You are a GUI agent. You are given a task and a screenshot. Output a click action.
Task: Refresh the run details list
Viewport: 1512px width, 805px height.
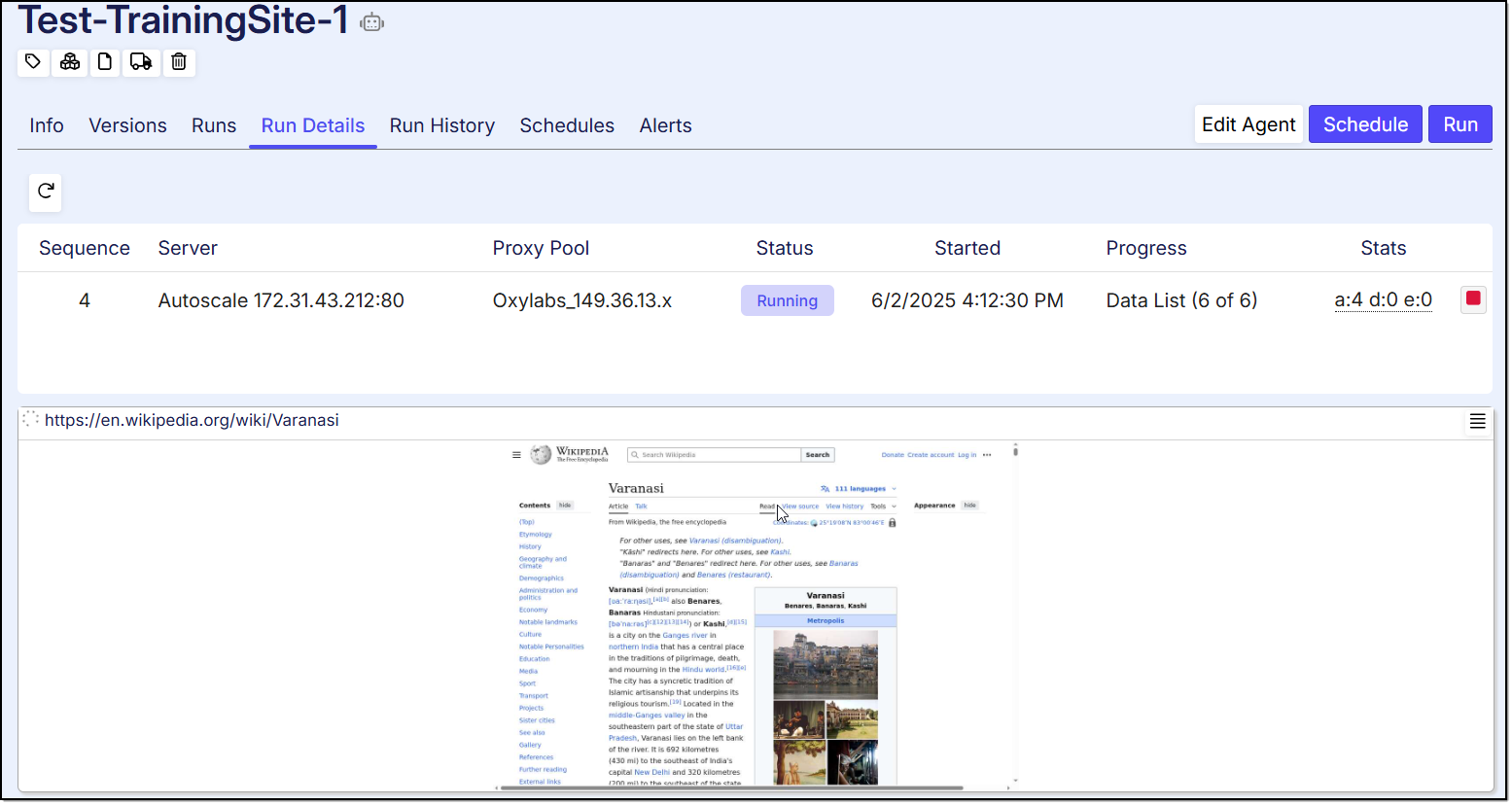click(x=46, y=192)
